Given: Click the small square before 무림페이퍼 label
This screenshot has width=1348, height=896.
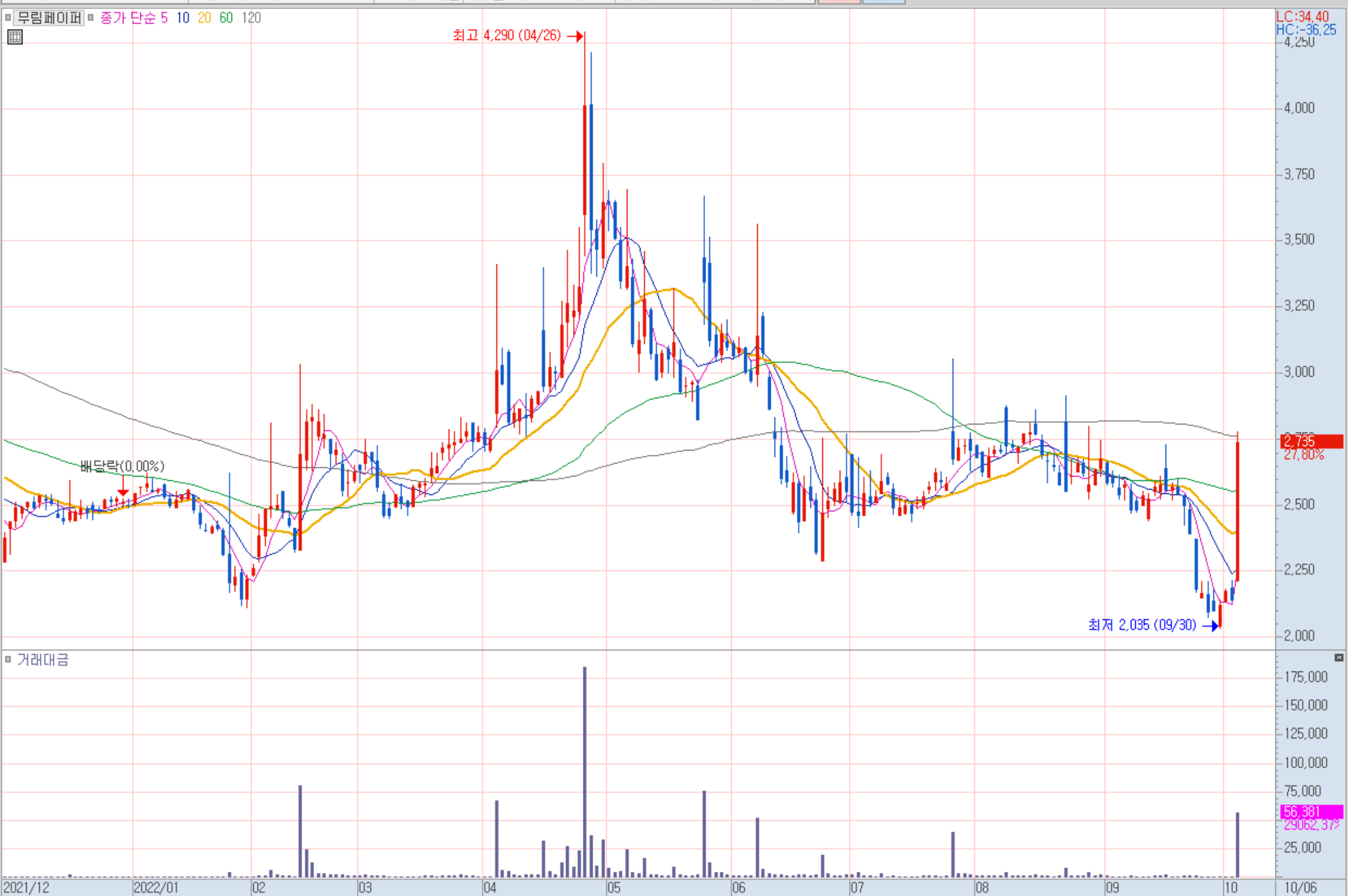Looking at the screenshot, I should pos(8,17).
